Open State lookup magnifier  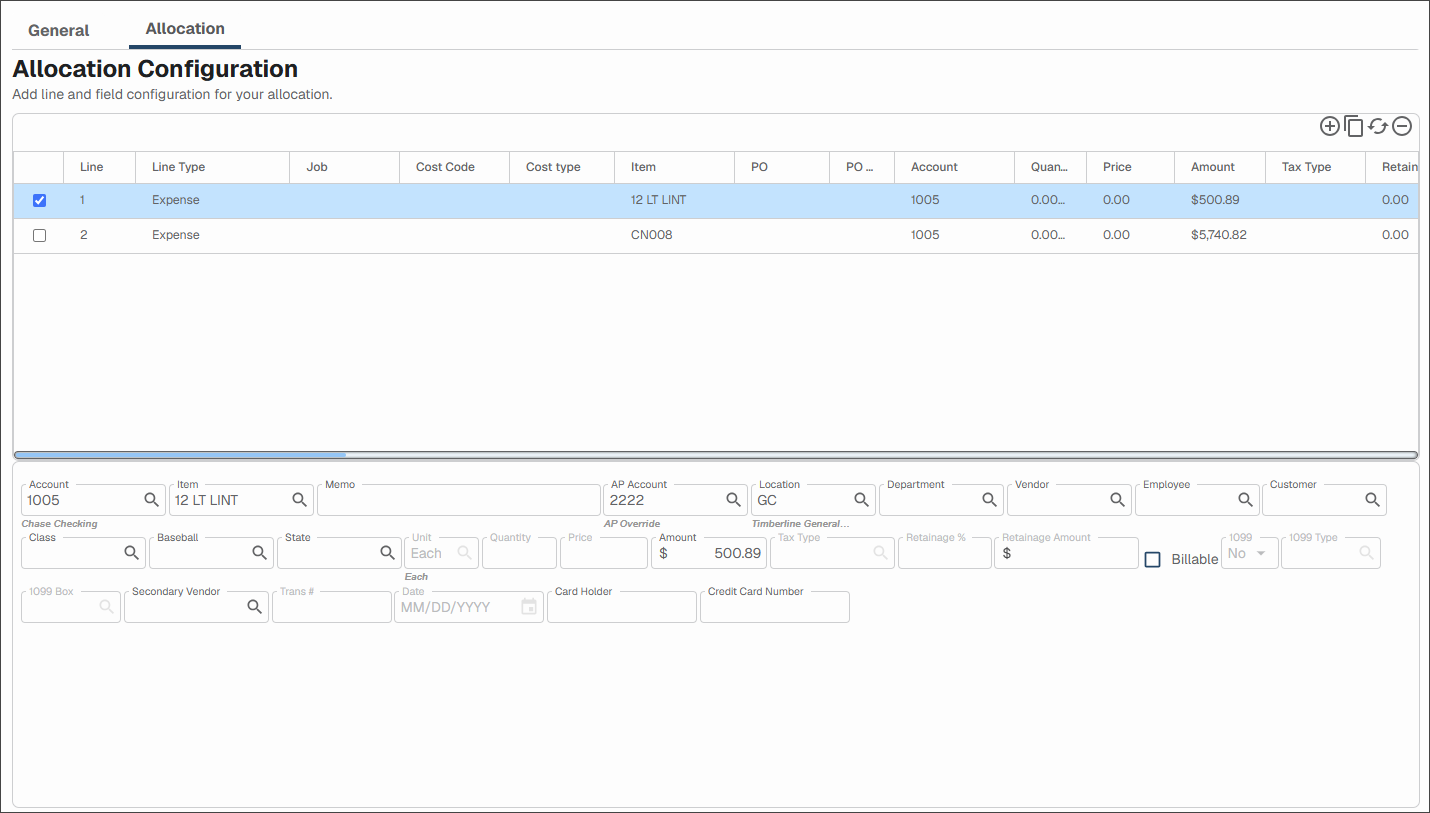[x=387, y=552]
